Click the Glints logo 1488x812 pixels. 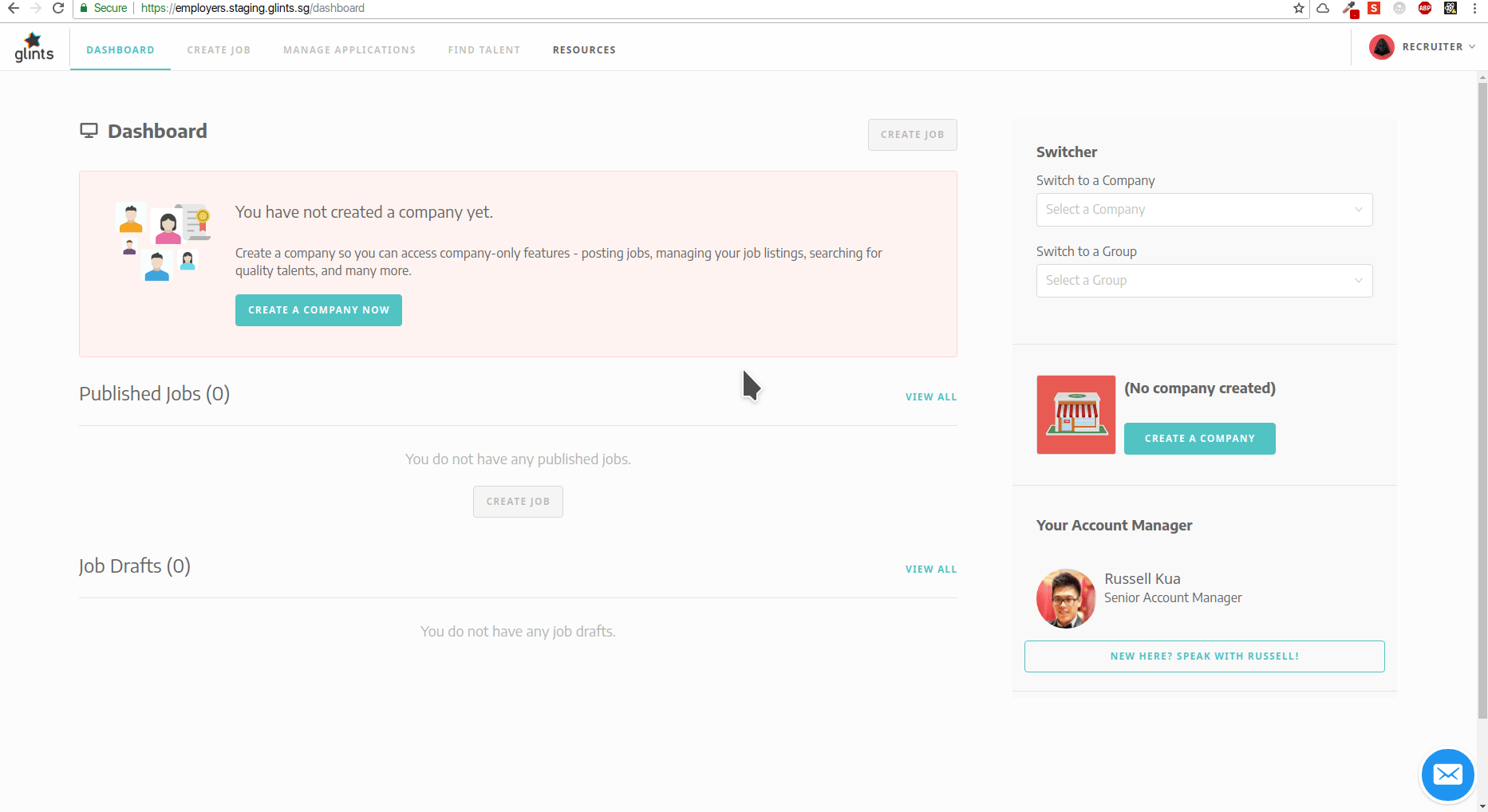point(34,47)
